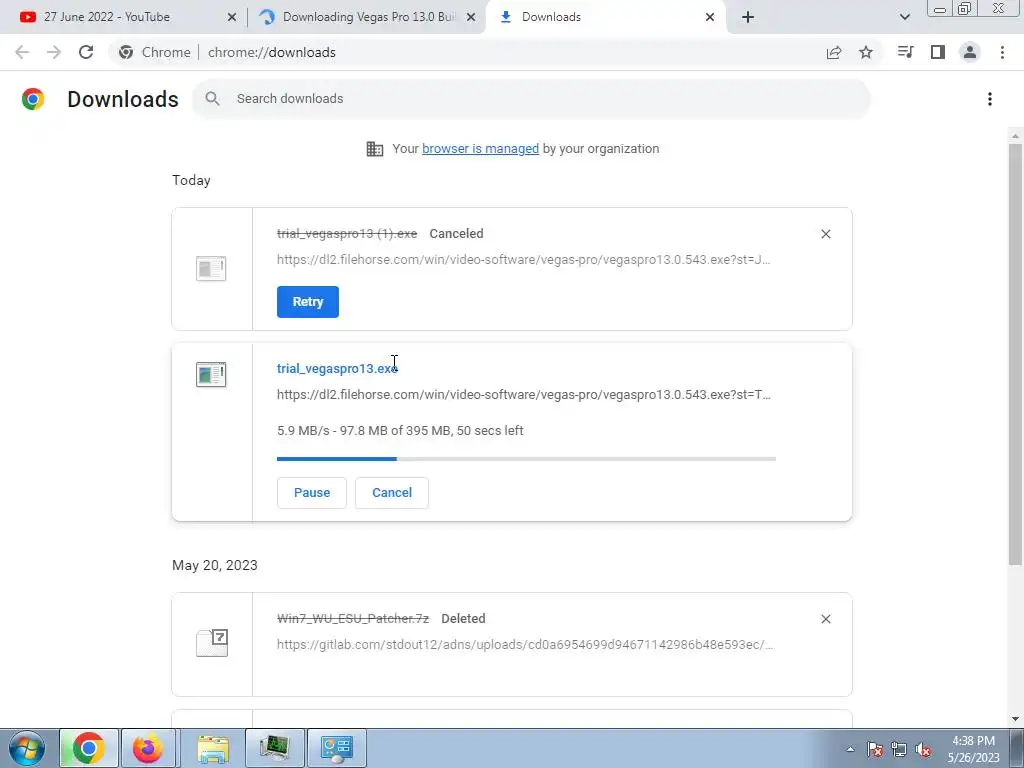Image resolution: width=1024 pixels, height=768 pixels.
Task: Click the 'Today' date heading
Action: (191, 181)
